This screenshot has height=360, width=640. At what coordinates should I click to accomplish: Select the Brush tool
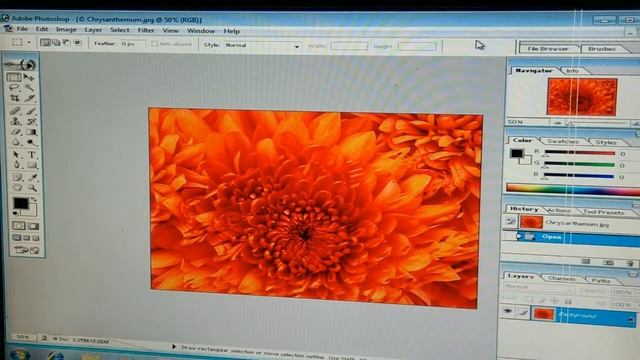(x=31, y=111)
